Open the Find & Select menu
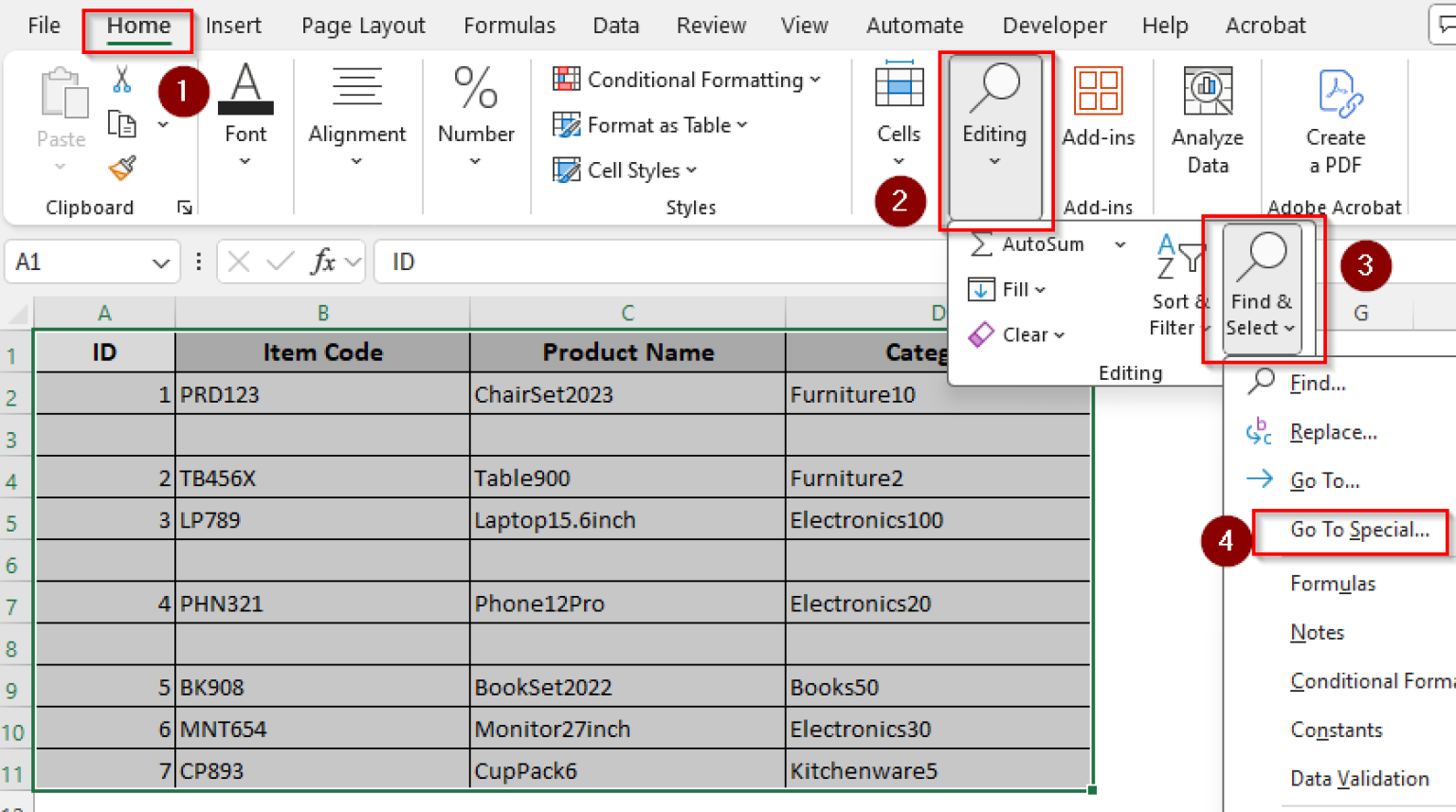 point(1261,284)
